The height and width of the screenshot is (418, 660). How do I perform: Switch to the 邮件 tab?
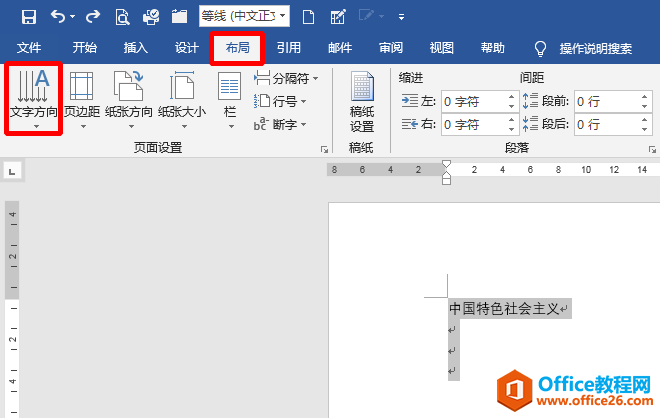[340, 48]
